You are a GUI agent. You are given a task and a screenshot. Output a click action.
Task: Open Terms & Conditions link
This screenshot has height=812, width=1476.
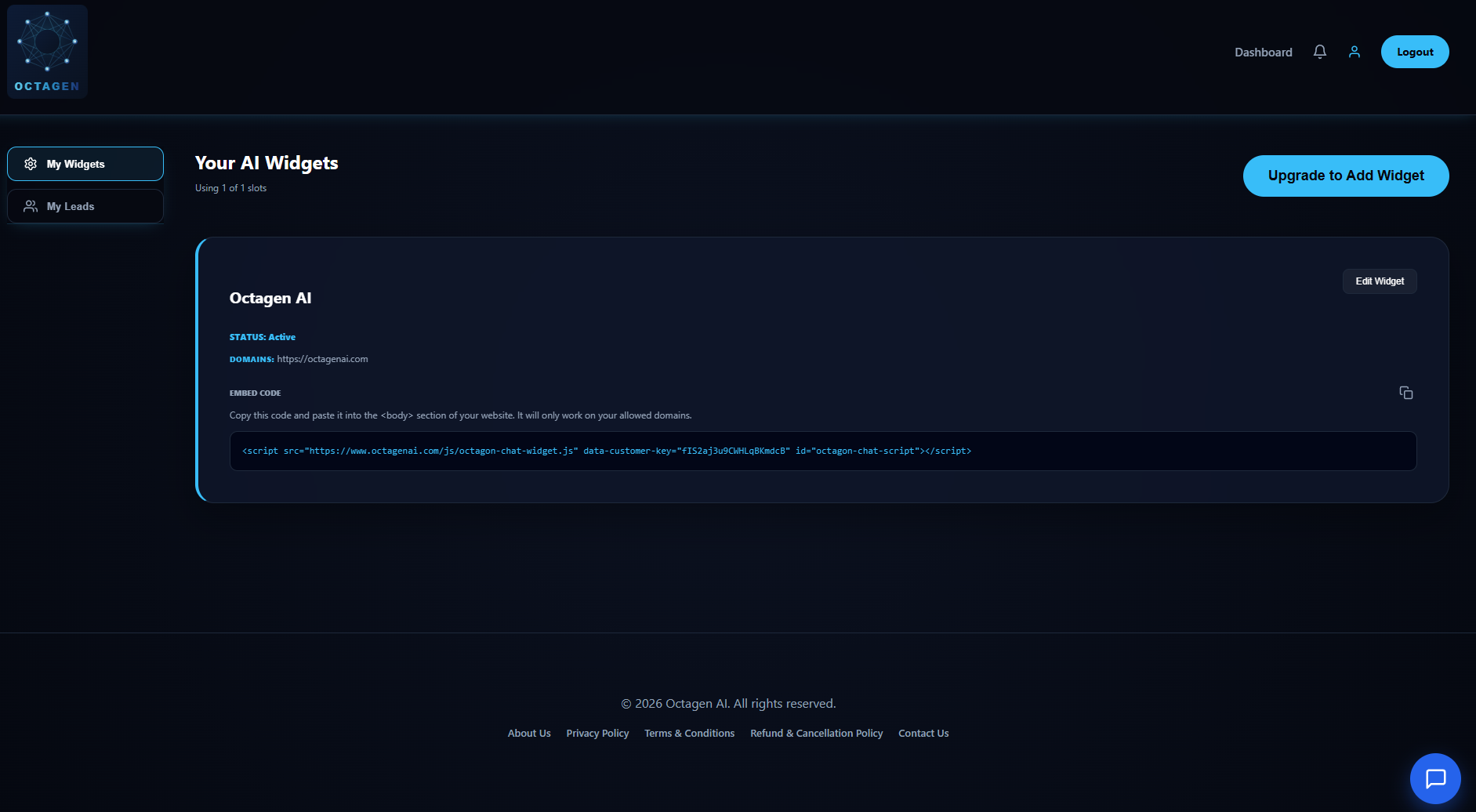pos(689,734)
